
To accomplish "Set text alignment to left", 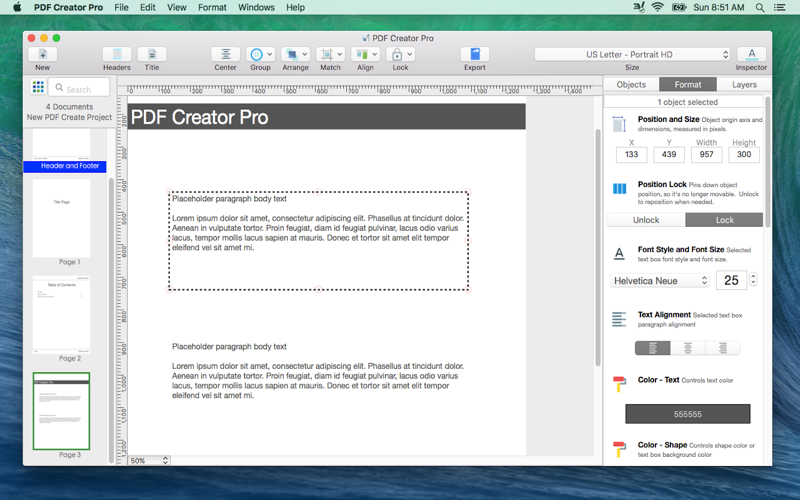I will click(653, 348).
